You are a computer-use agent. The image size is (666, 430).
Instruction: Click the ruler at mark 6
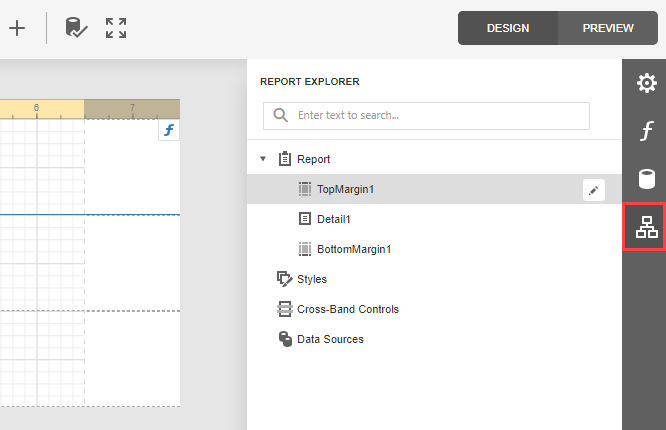point(37,108)
